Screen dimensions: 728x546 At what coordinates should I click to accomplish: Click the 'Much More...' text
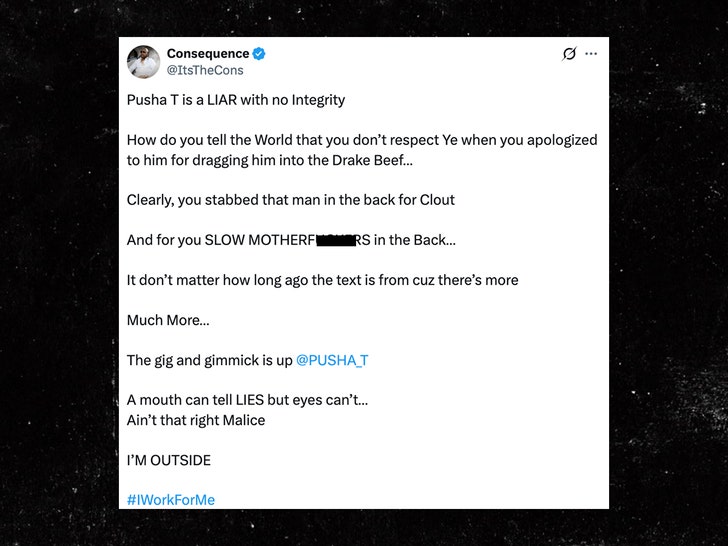pos(168,320)
